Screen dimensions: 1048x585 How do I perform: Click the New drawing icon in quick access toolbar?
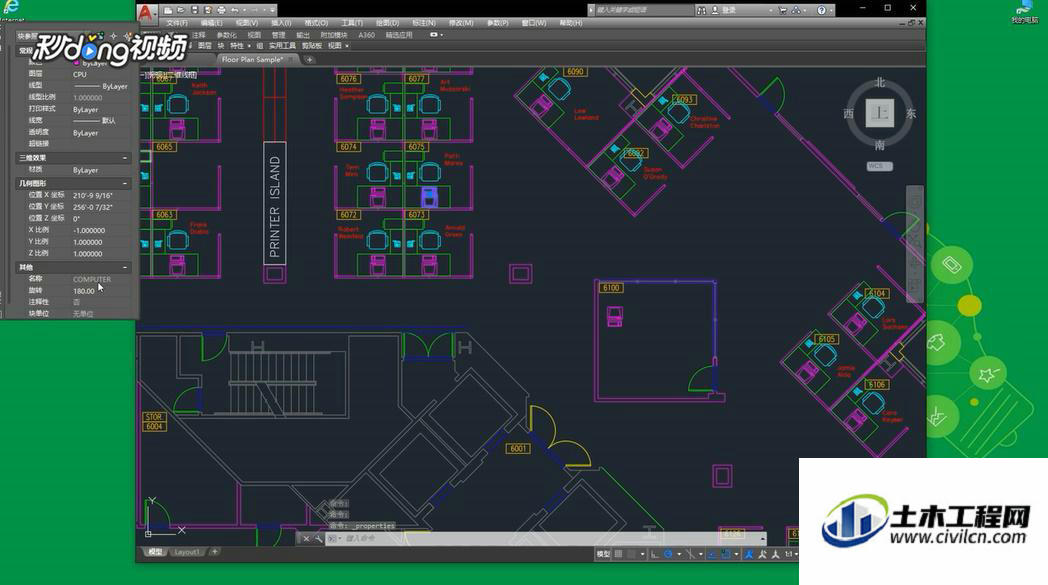coord(168,10)
